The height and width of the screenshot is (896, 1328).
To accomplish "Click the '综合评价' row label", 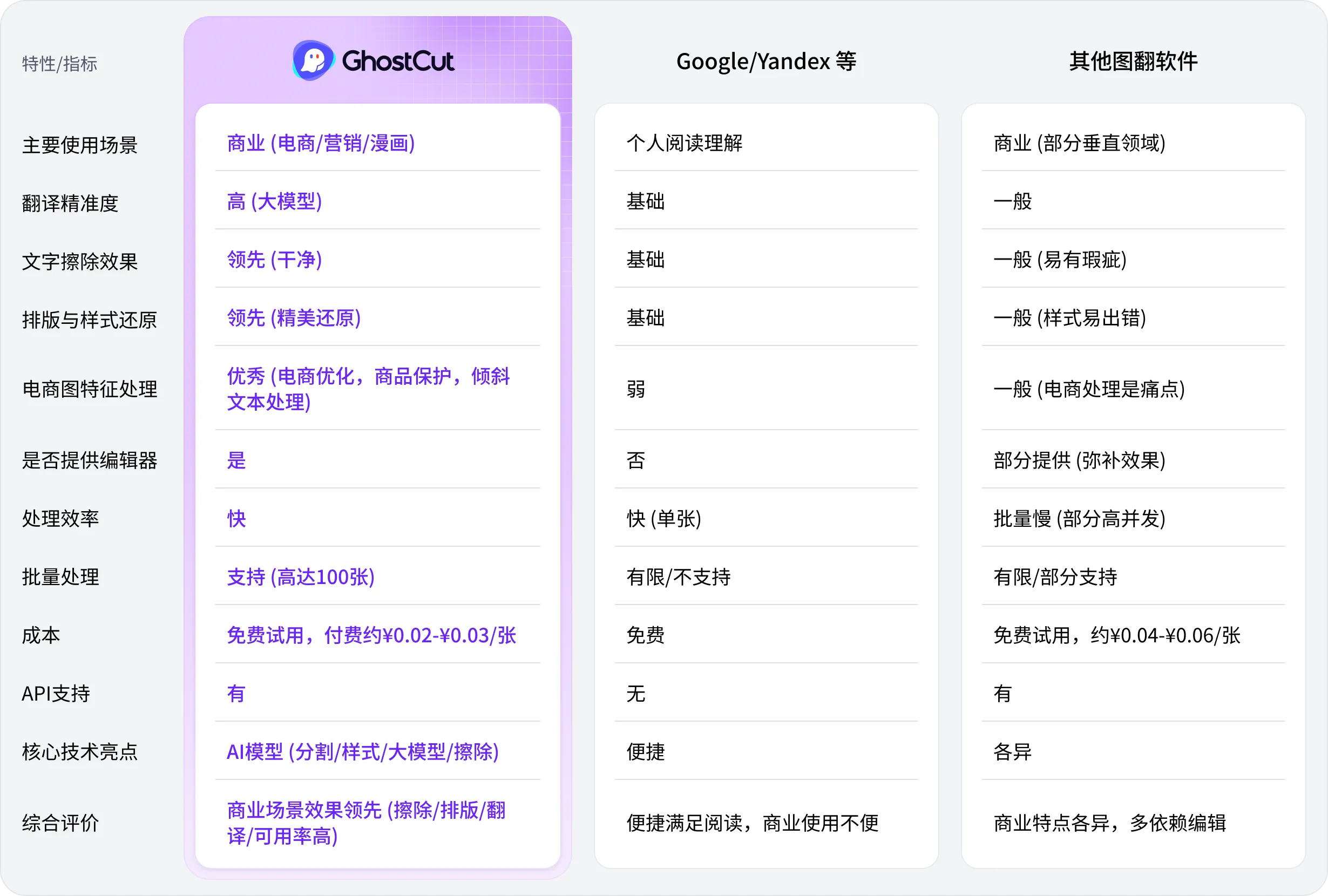I will 60,824.
